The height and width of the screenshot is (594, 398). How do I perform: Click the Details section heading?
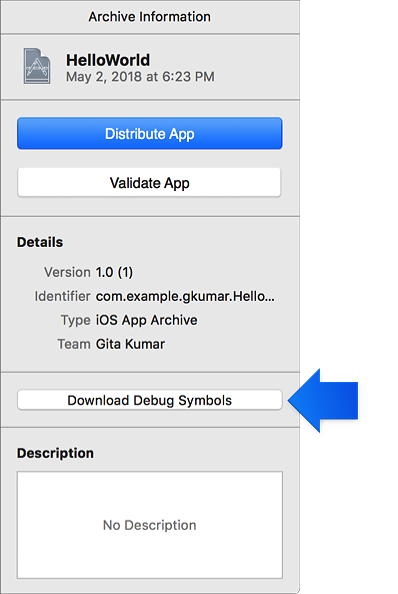[40, 242]
